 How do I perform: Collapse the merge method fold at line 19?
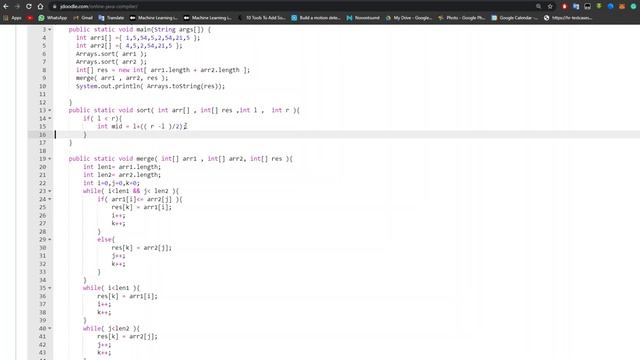point(50,159)
